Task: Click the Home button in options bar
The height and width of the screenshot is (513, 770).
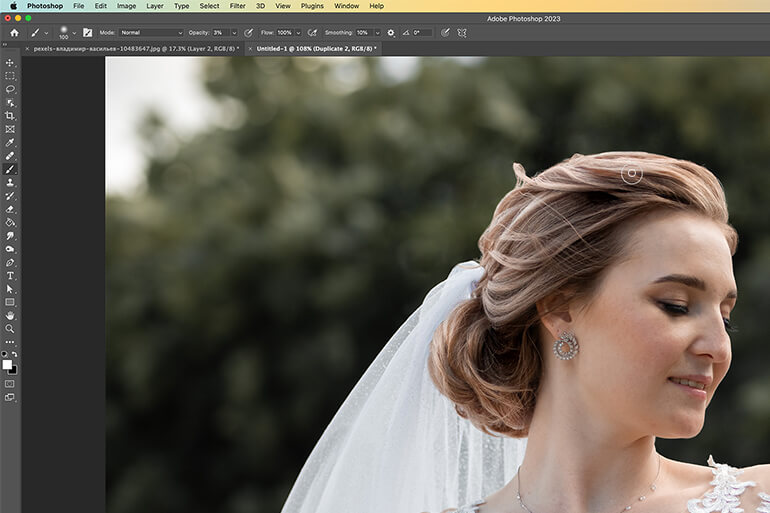Action: pyautogui.click(x=14, y=33)
